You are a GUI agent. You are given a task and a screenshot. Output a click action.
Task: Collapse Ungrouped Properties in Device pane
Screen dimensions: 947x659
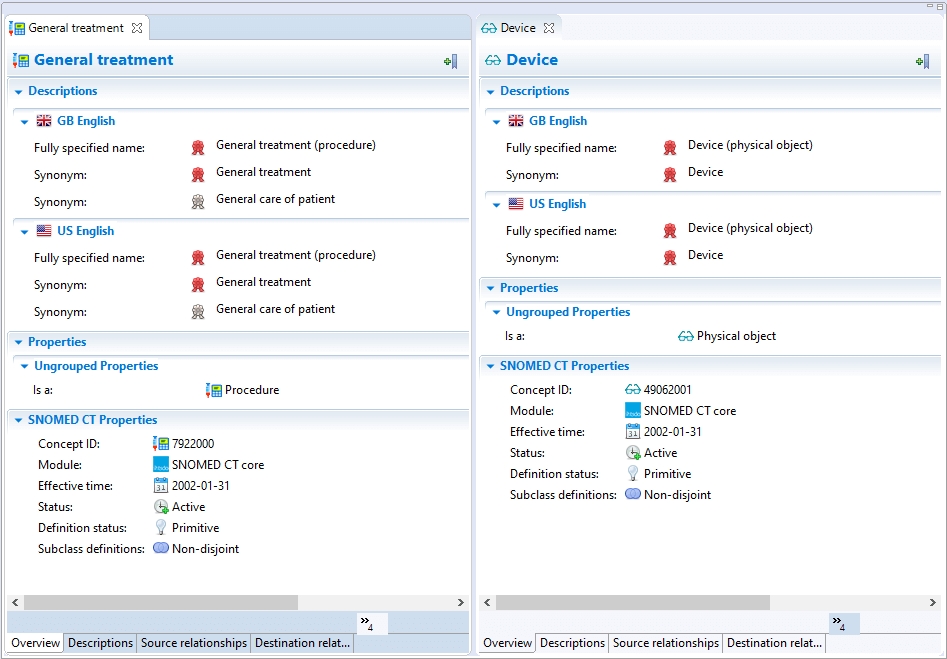coord(497,313)
